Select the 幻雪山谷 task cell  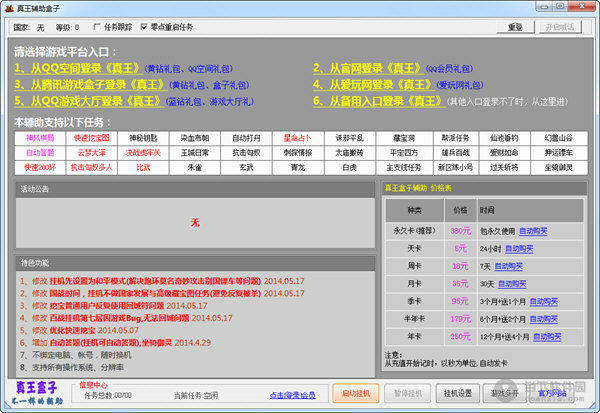[x=559, y=138]
